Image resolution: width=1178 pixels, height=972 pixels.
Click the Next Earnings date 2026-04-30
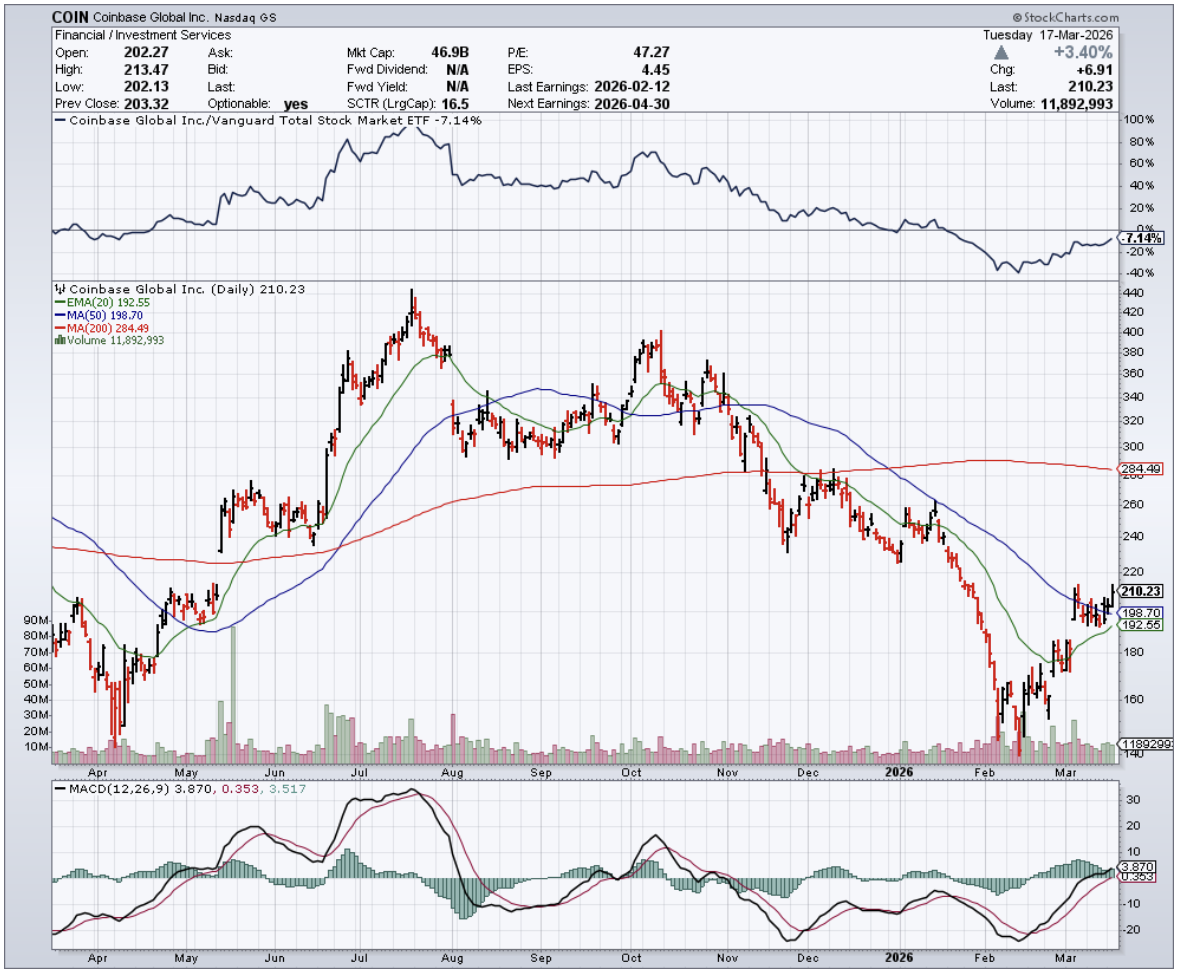click(633, 104)
